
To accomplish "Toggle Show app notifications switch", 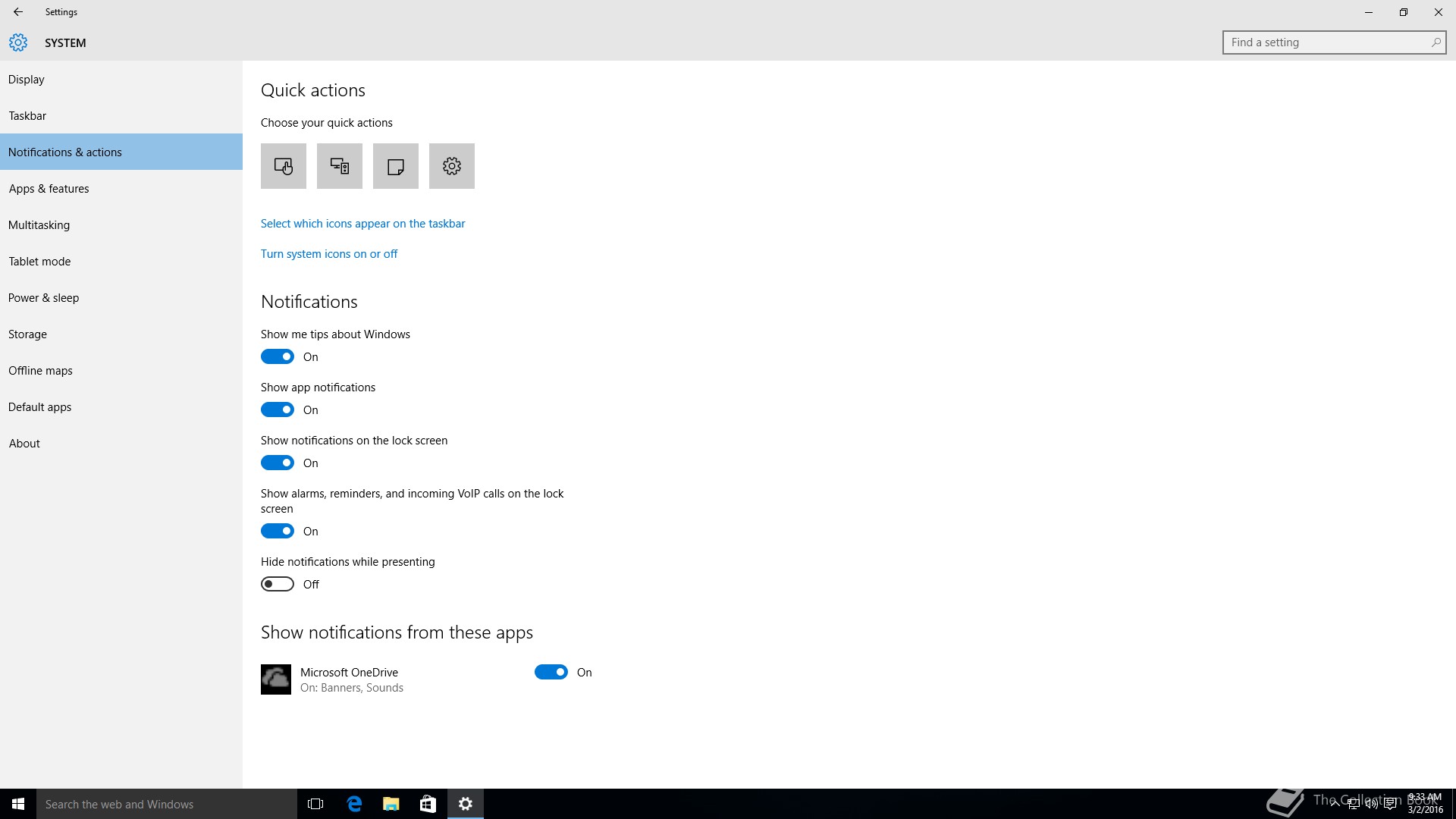I will pyautogui.click(x=278, y=409).
